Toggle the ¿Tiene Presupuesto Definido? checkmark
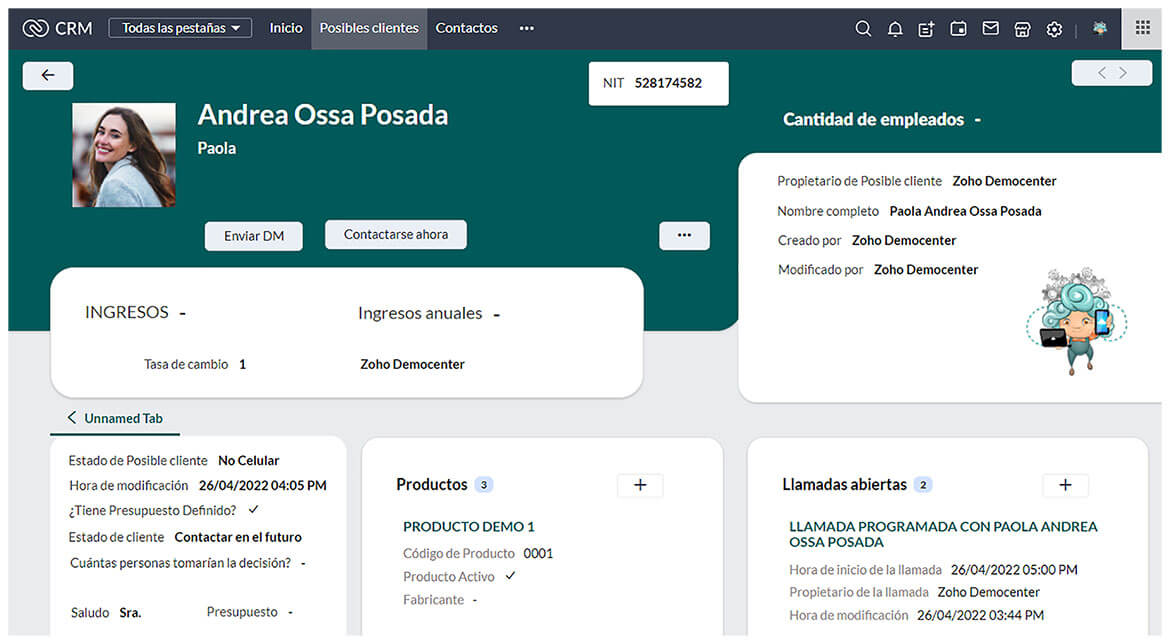Image resolution: width=1170 pixels, height=644 pixels. pos(253,510)
